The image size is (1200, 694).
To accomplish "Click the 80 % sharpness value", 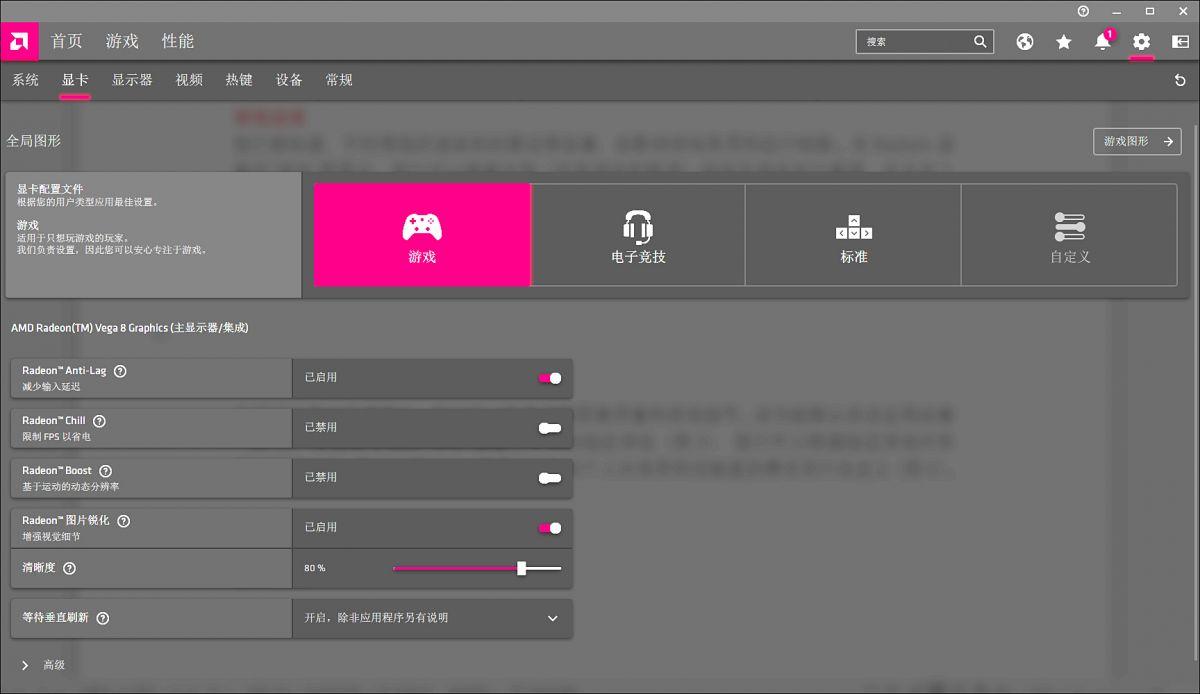I will pos(315,568).
